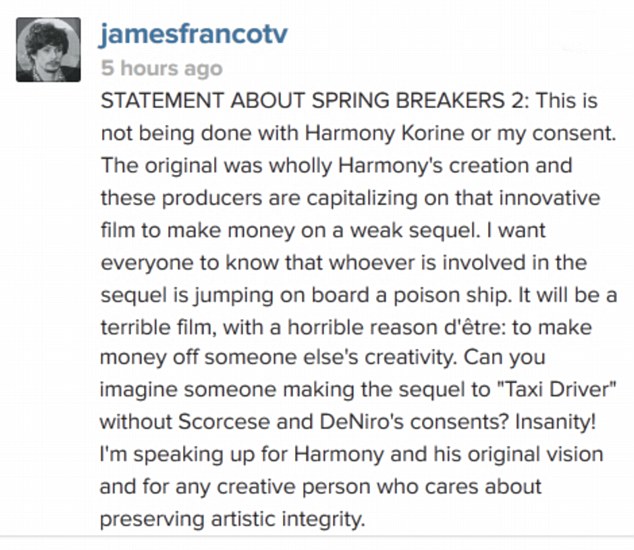Image resolution: width=634 pixels, height=550 pixels.
Task: Click the "STATEMENT ABOUT SPRING BREAKERS 2" heading text
Action: (x=312, y=101)
